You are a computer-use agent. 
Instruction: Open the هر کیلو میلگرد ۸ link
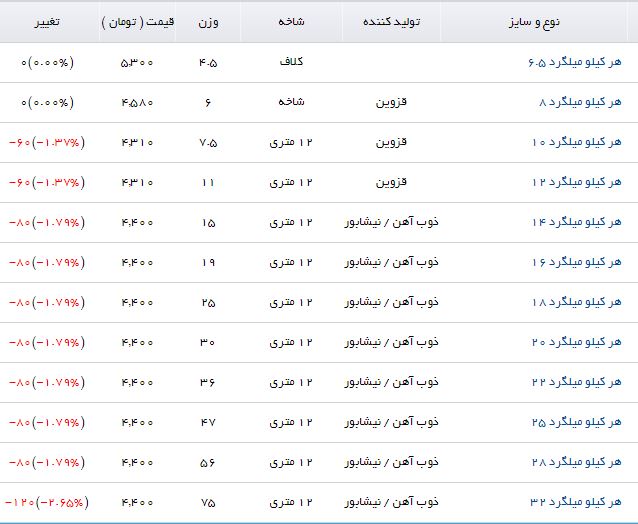point(580,102)
